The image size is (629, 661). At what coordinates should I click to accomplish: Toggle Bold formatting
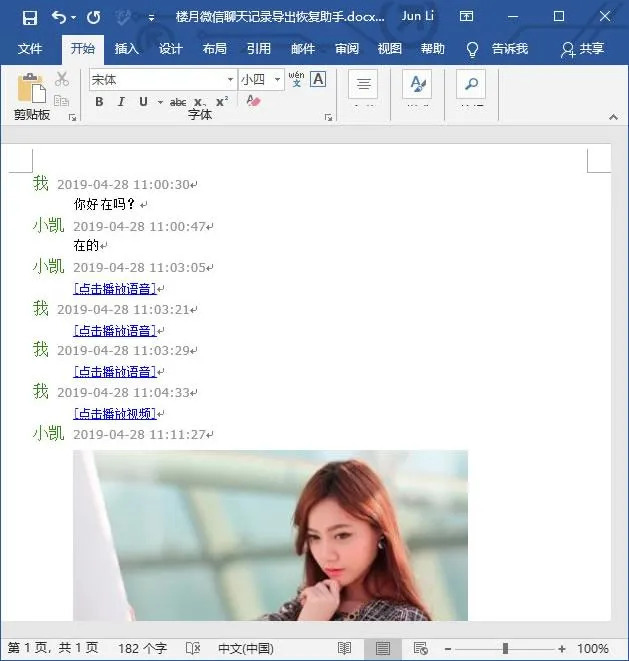pyautogui.click(x=99, y=102)
